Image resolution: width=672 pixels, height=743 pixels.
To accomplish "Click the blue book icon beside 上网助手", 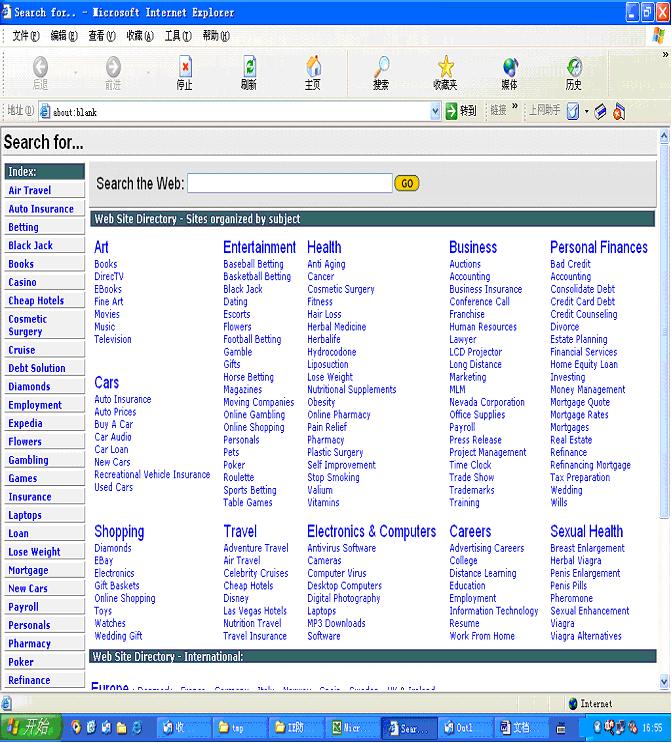I will click(x=600, y=112).
